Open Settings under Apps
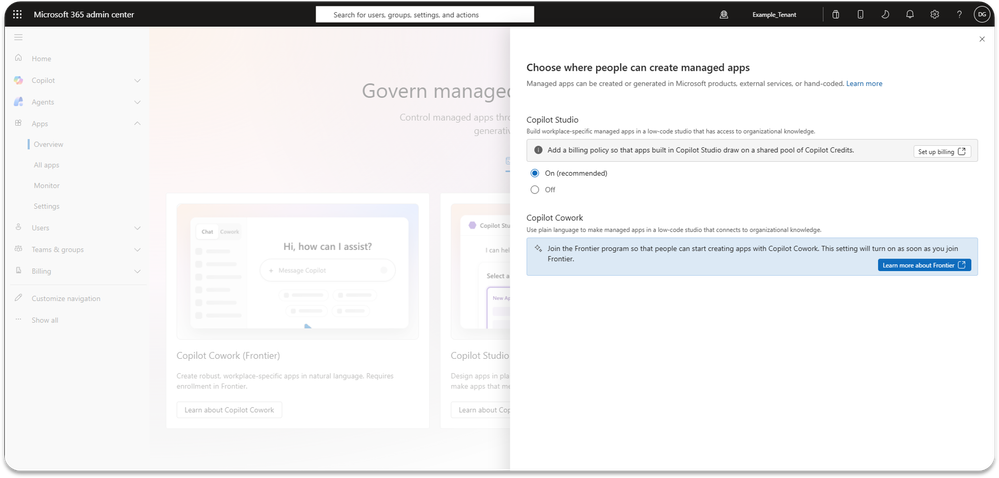 pyautogui.click(x=47, y=206)
